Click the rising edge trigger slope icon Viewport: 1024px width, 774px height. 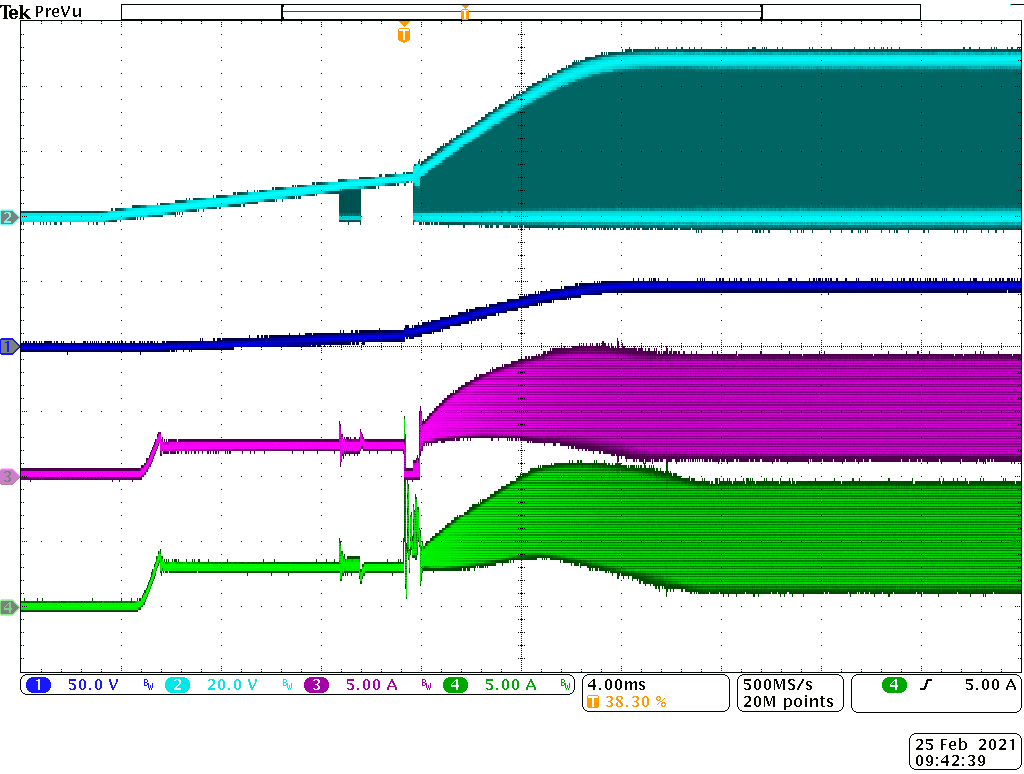click(x=925, y=685)
